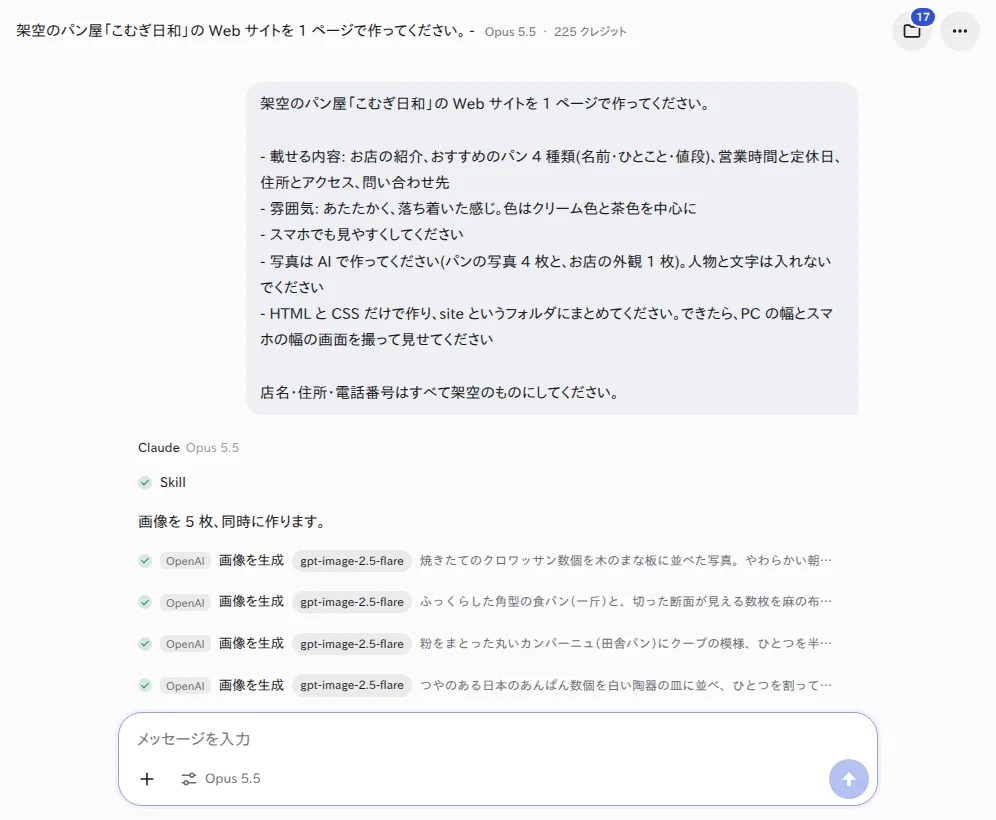The image size is (996, 820).
Task: Click the line 店名・住所・電話番号はすべて架空のものにしてください。
Action: (440, 393)
